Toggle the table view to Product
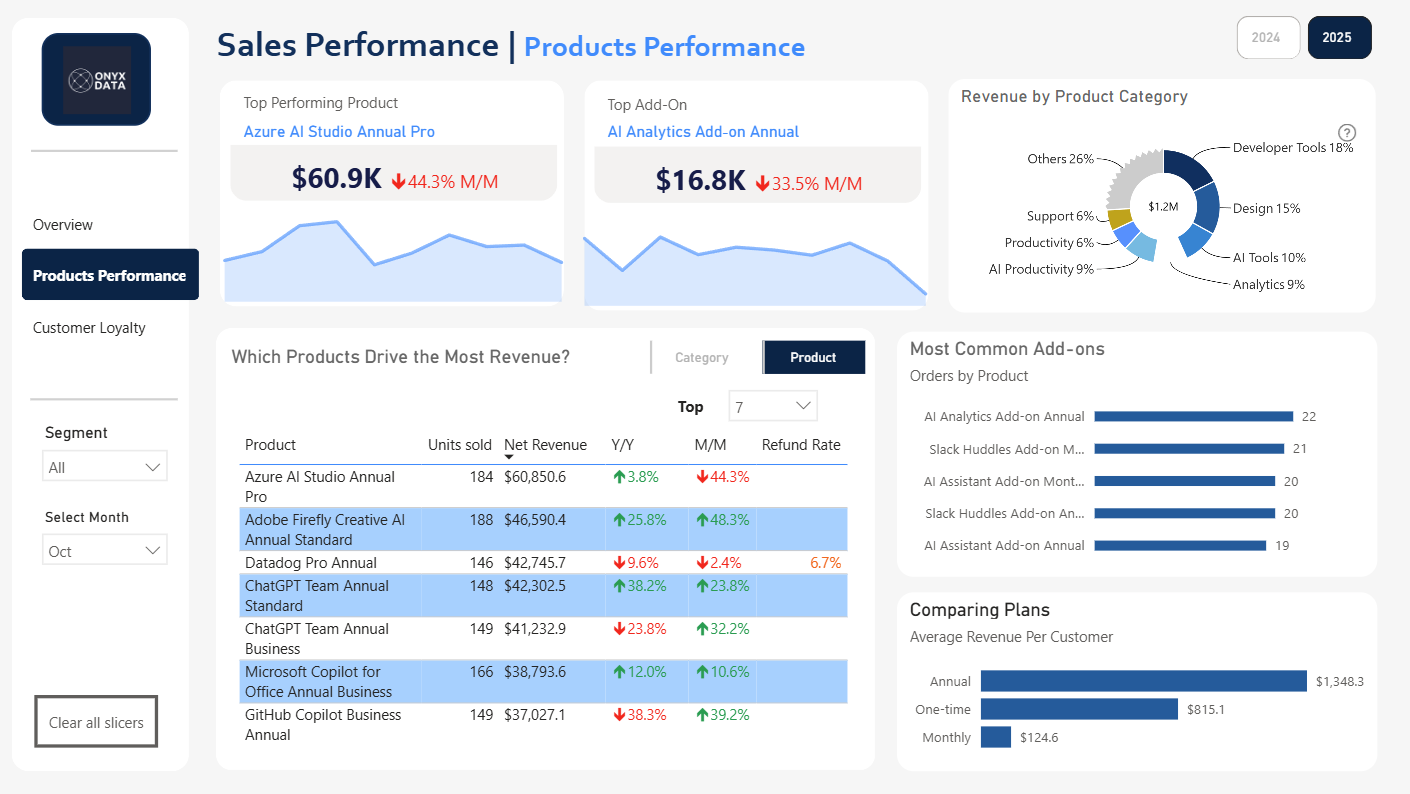The image size is (1410, 794). click(813, 357)
